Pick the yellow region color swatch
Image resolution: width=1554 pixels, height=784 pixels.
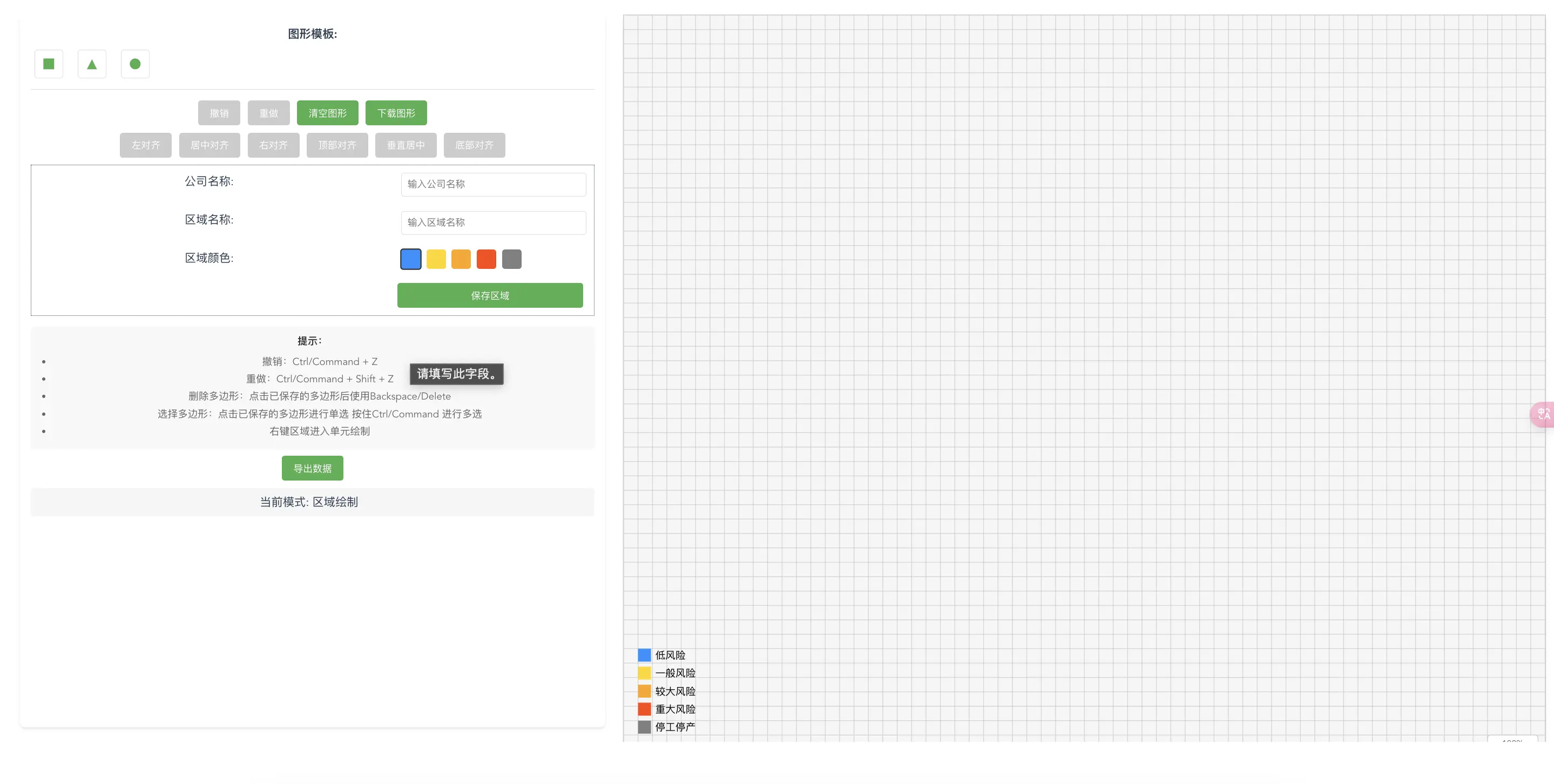click(436, 259)
